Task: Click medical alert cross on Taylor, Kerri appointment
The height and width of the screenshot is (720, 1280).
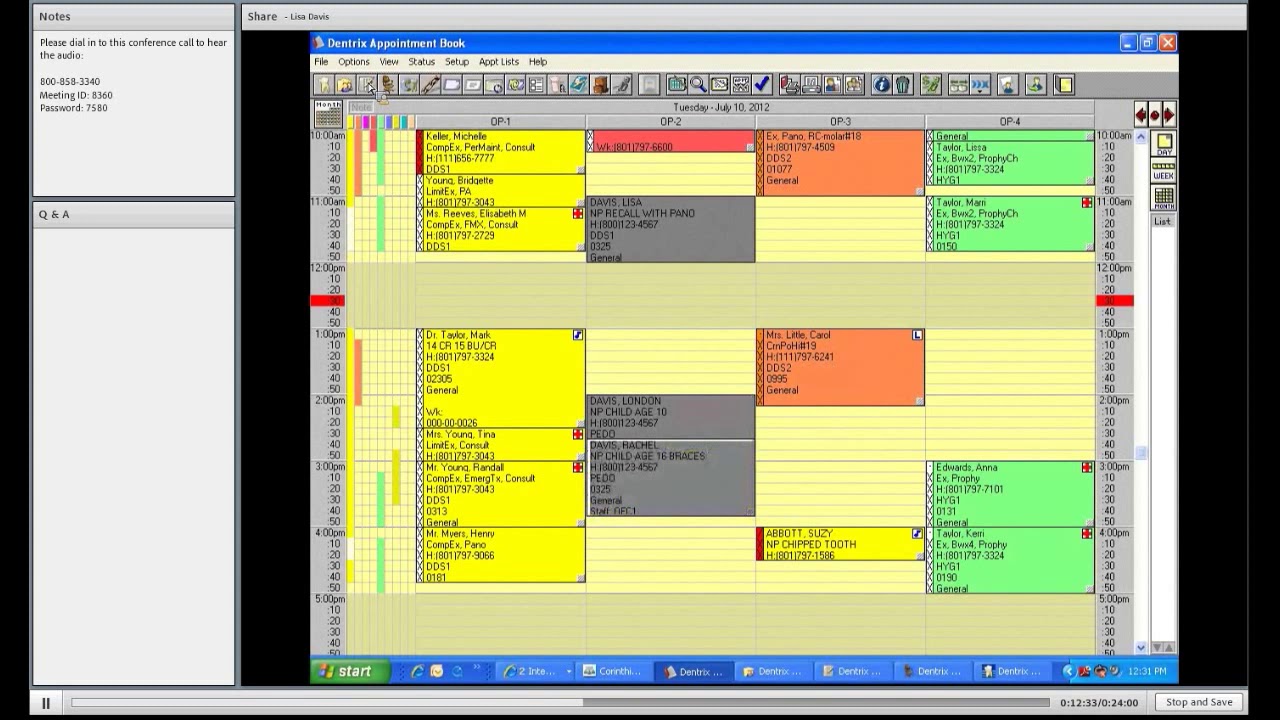Action: coord(1087,533)
